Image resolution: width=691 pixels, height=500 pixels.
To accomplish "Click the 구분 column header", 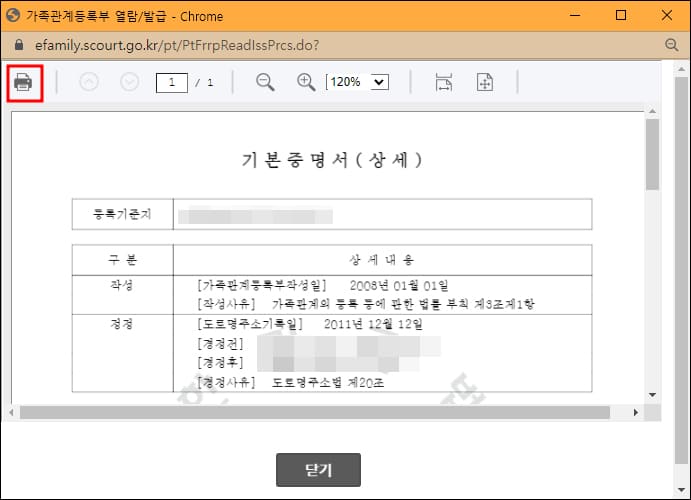I will click(x=123, y=259).
